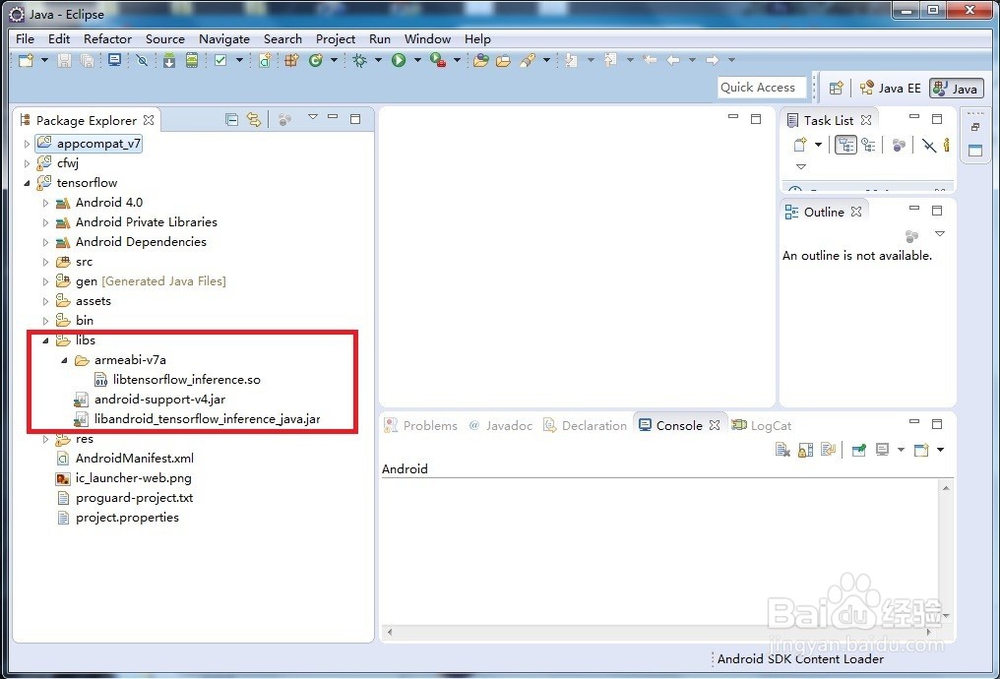Toggle Focus on Workweek in Task List
1000x679 pixels.
(899, 145)
